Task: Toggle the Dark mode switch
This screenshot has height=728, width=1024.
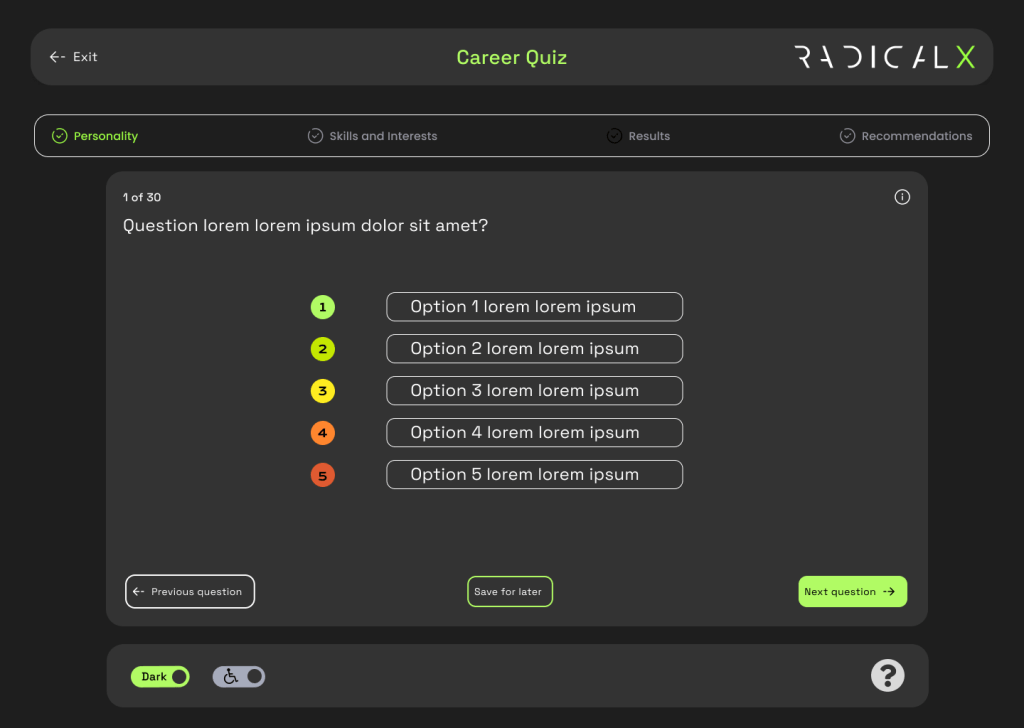Action: (160, 676)
